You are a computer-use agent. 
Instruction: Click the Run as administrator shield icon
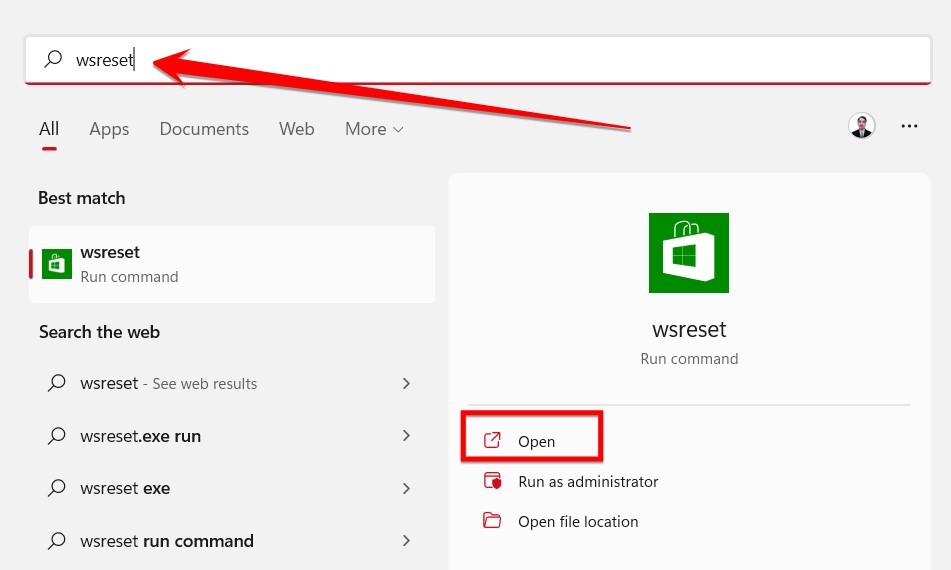(x=492, y=481)
